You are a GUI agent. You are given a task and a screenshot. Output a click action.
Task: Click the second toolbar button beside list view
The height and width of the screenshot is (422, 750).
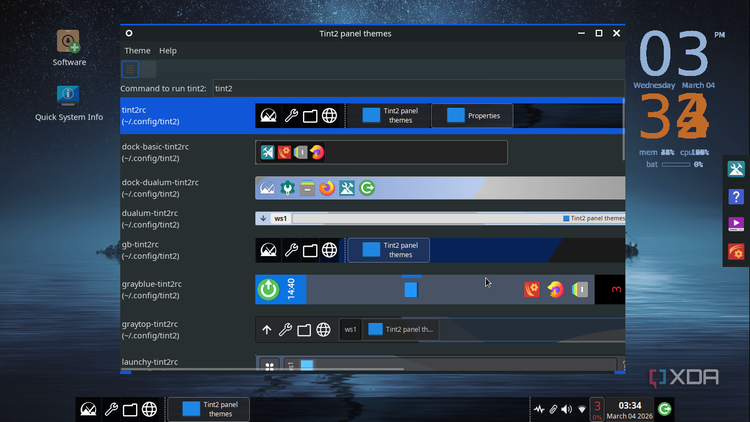click(148, 69)
